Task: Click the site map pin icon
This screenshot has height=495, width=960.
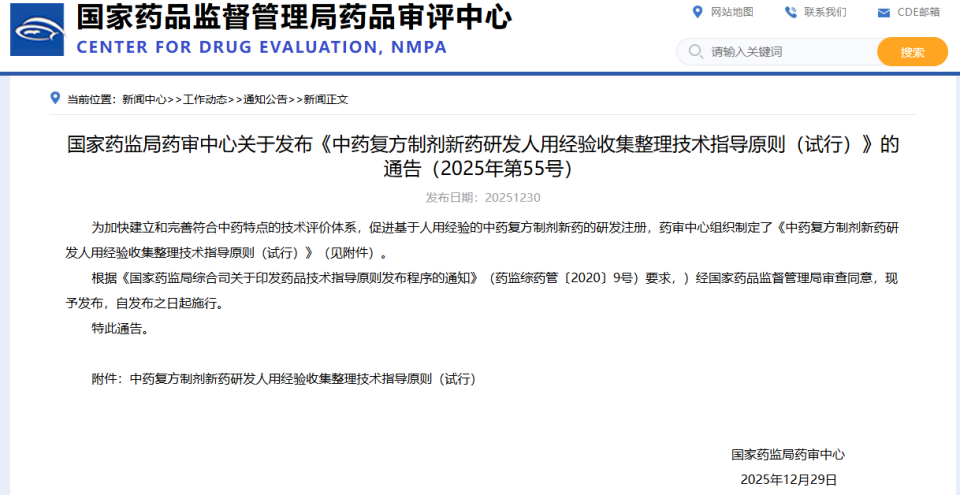Action: tap(697, 12)
